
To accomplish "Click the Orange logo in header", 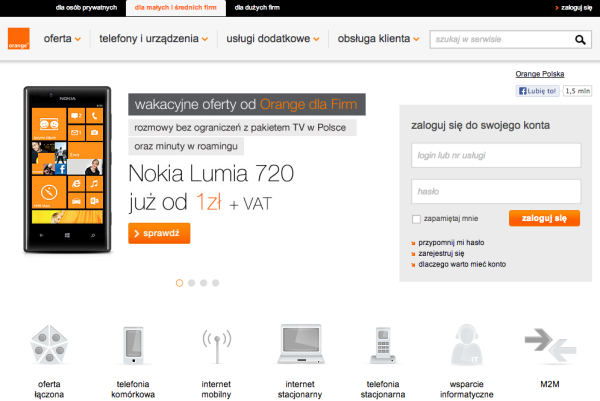I will [x=16, y=39].
